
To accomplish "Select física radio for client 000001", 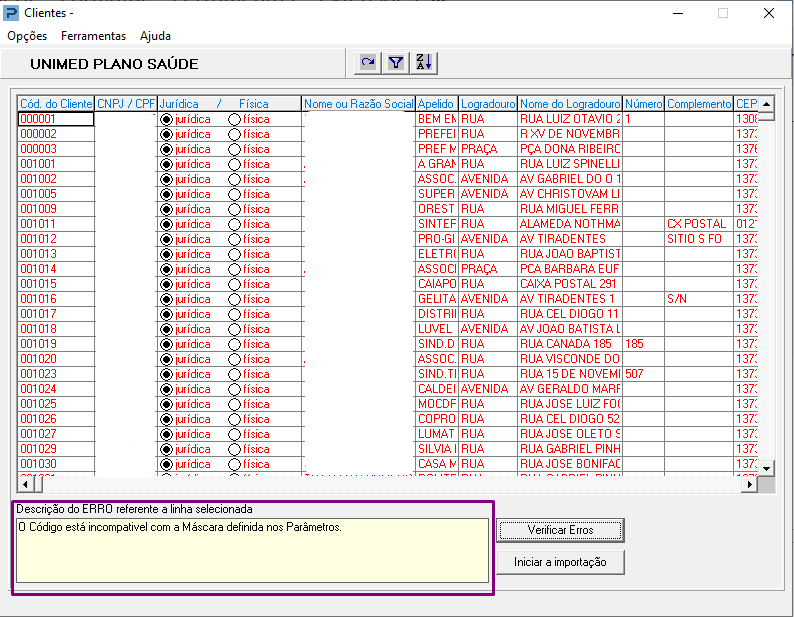I will pyautogui.click(x=234, y=120).
